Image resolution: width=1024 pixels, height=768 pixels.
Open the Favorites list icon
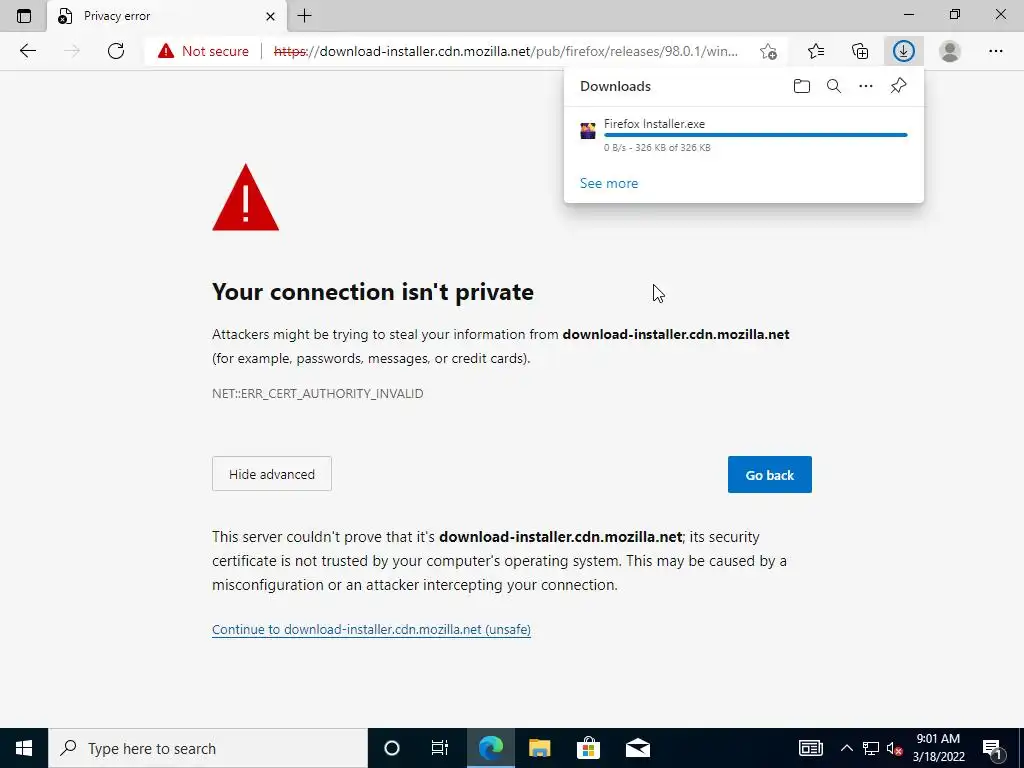816,51
